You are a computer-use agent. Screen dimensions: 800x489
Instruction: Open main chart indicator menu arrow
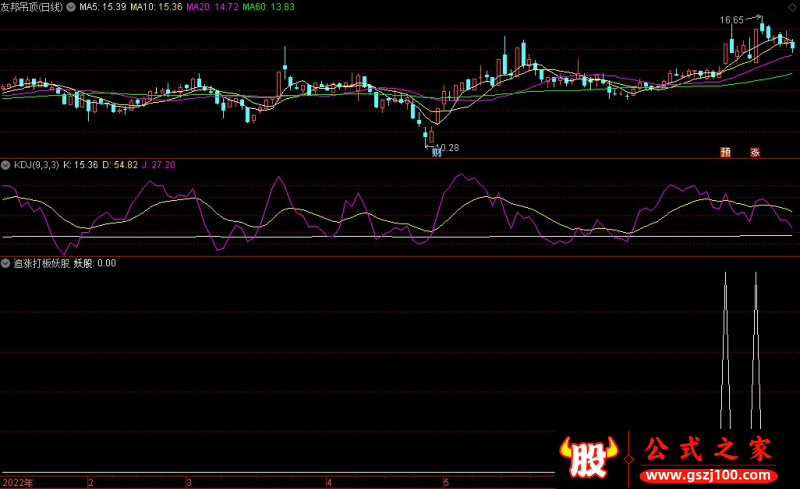click(x=71, y=7)
